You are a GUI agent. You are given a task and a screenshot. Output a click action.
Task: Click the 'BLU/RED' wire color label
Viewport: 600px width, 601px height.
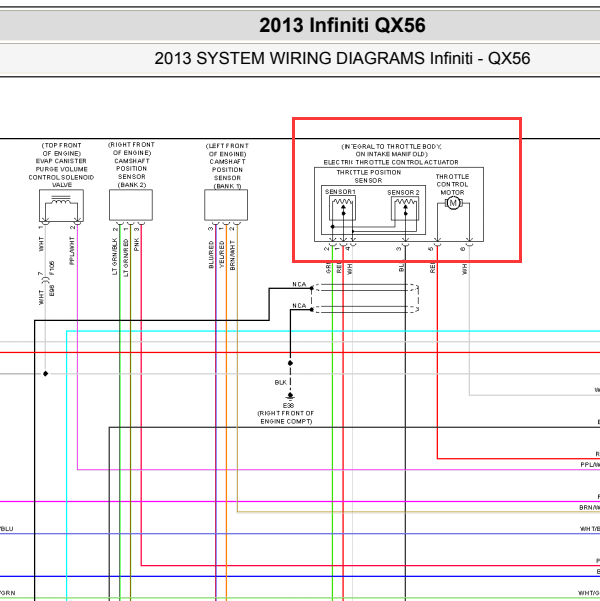click(211, 255)
